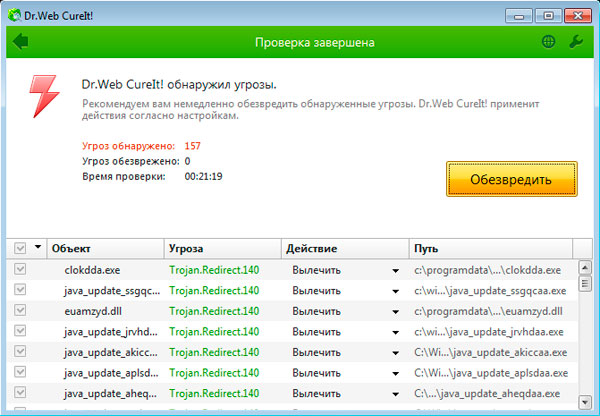
Task: Open the globe language menu
Action: (x=548, y=42)
